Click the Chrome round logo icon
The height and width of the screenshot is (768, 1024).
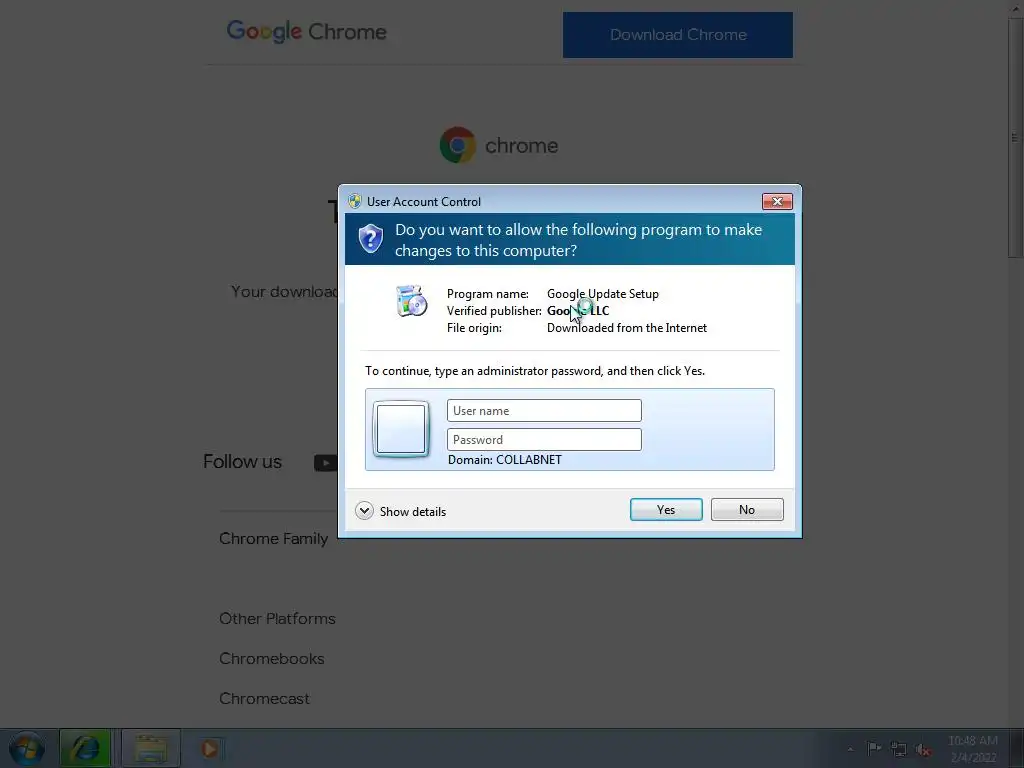click(457, 145)
